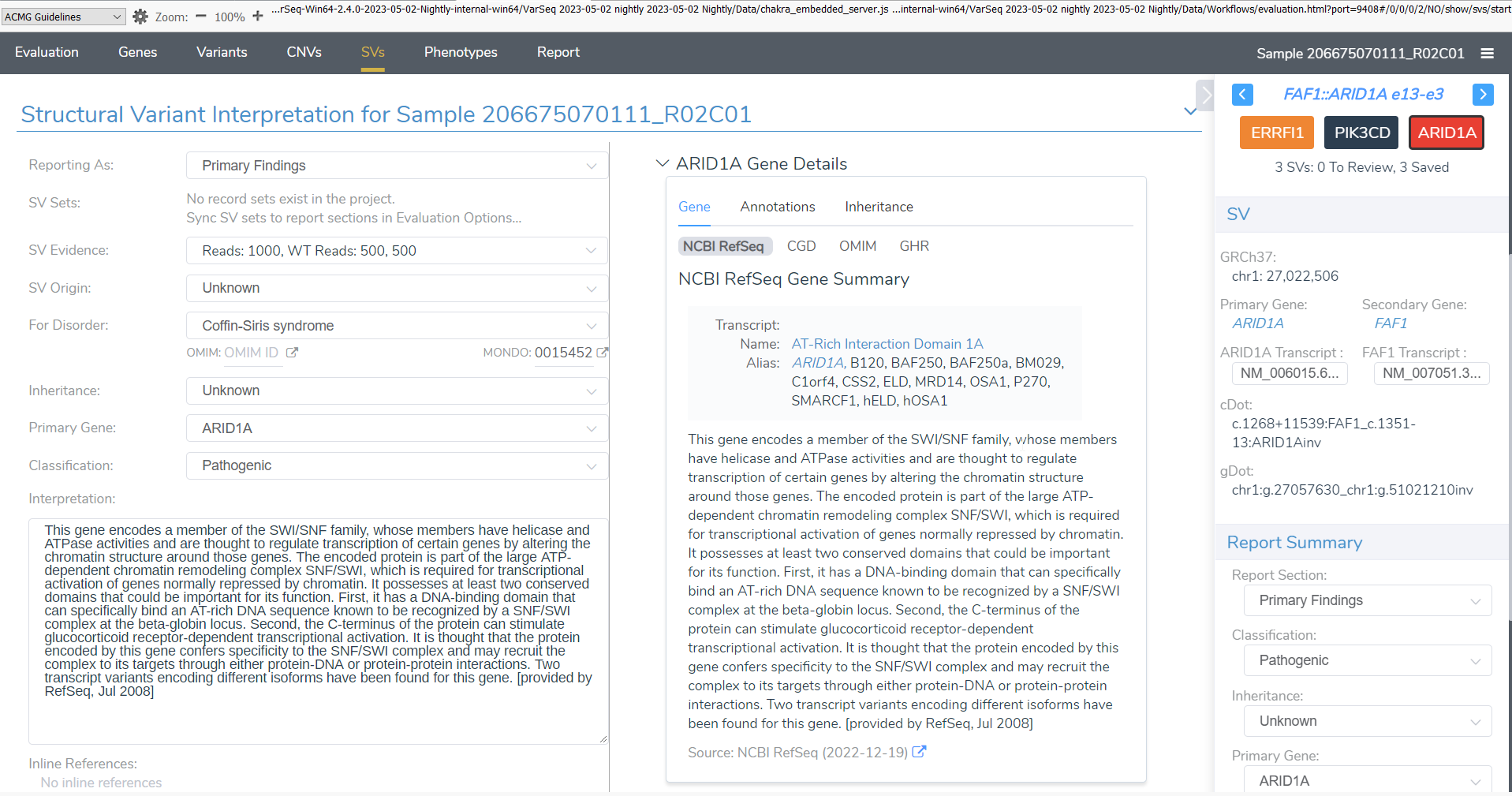Open MONDO 0015452 external link icon
The width and height of the screenshot is (1512, 796).
[602, 353]
